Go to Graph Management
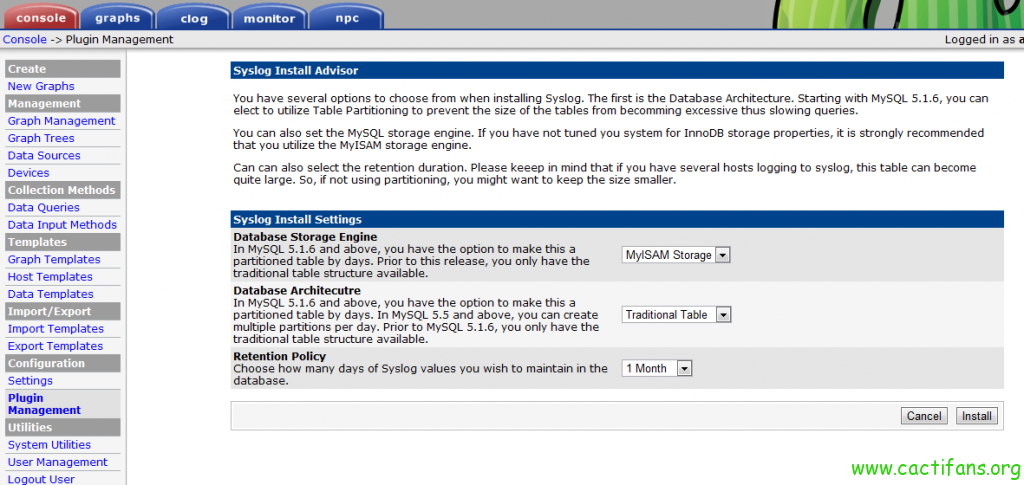This screenshot has width=1024, height=485. (61, 121)
